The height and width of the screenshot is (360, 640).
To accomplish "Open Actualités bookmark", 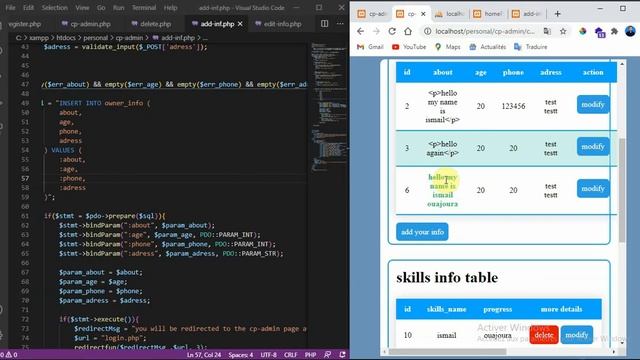I will click(487, 47).
